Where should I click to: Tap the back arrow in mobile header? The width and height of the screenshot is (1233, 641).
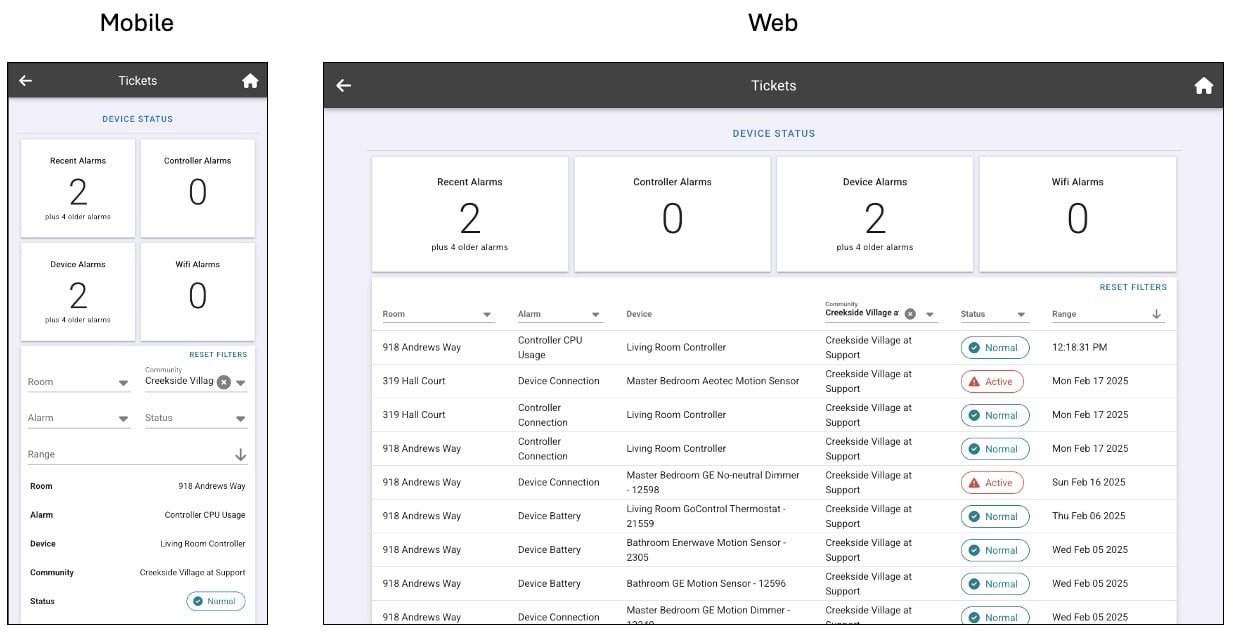26,81
